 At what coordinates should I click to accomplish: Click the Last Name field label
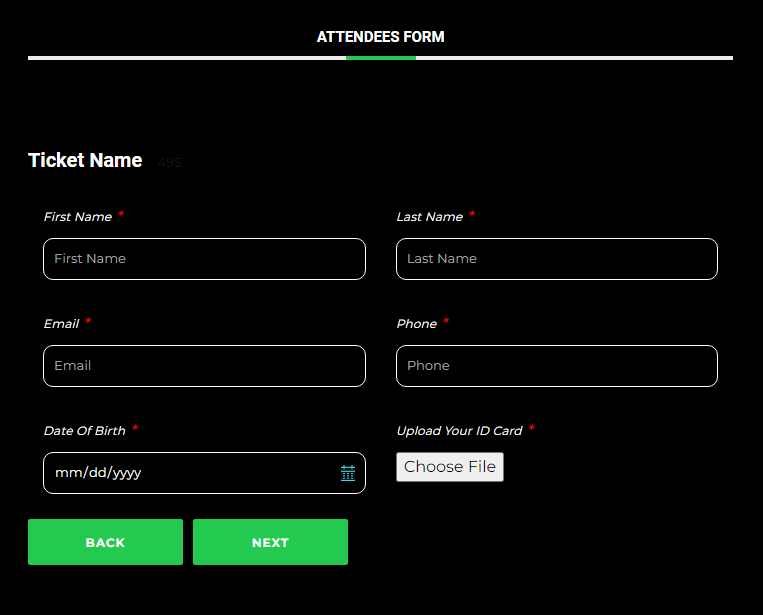point(430,217)
